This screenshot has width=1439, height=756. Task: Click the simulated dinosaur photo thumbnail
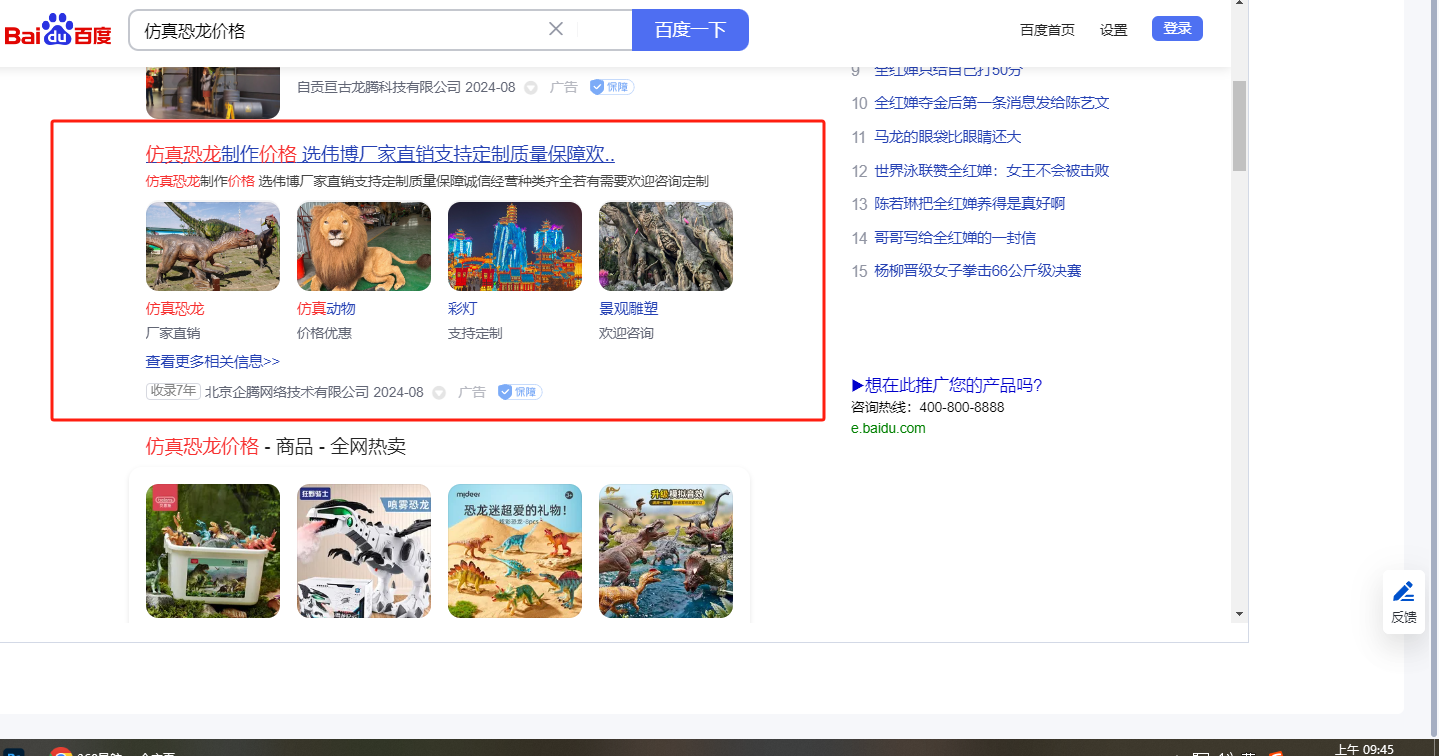coord(213,247)
